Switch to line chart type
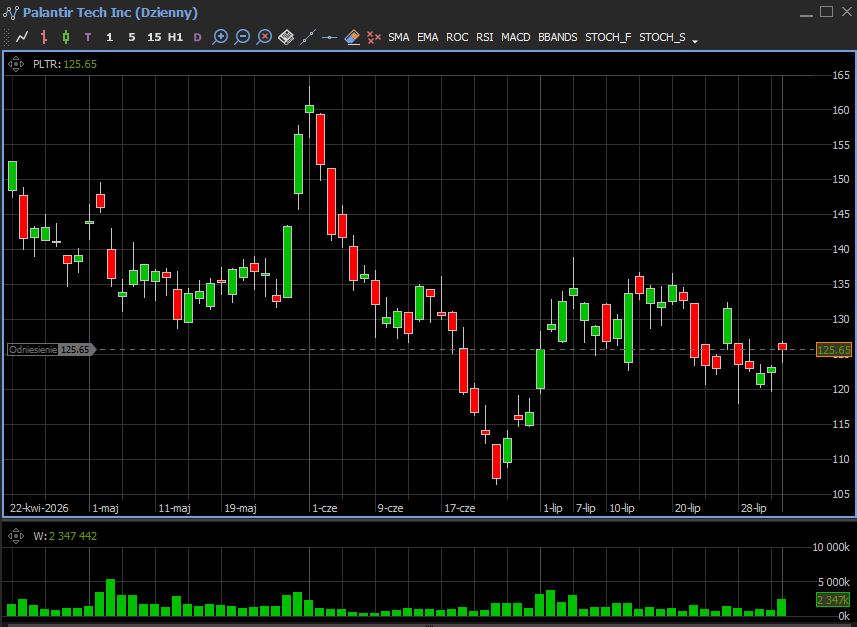 tap(22, 37)
